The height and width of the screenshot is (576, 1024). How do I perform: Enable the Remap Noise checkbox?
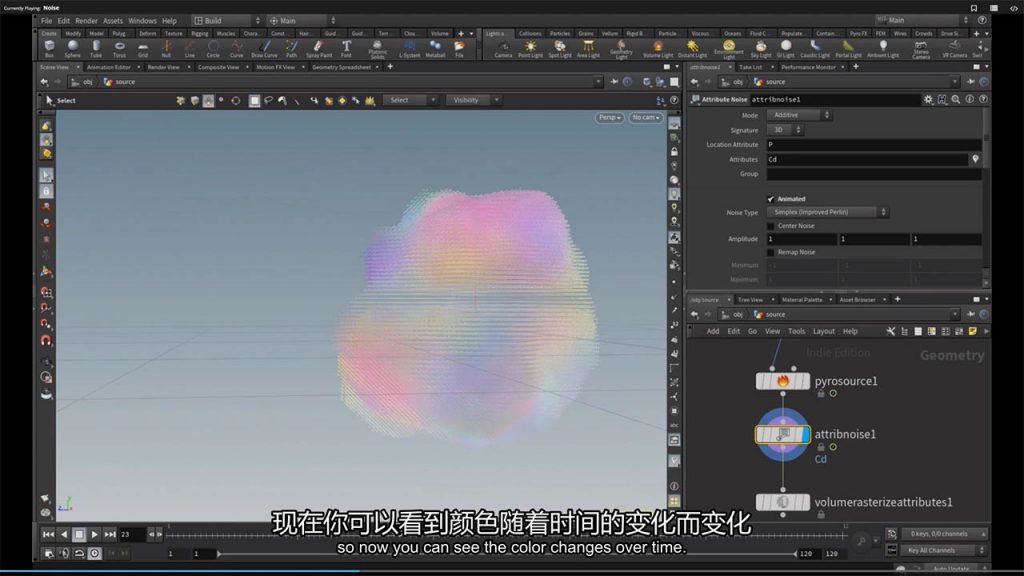pyautogui.click(x=771, y=252)
